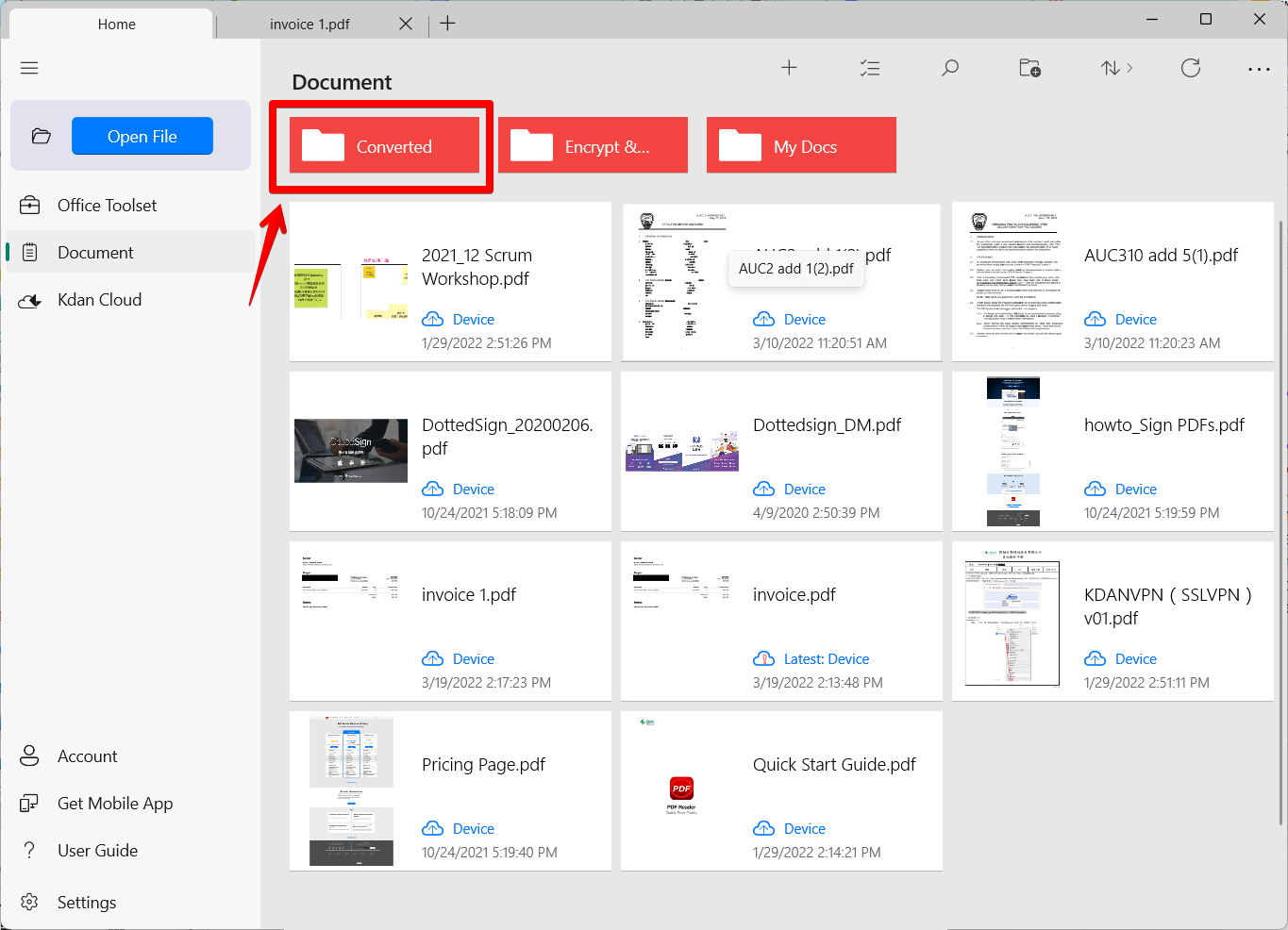Click the add plus icon in toolbar
The image size is (1288, 930).
pyautogui.click(x=789, y=68)
